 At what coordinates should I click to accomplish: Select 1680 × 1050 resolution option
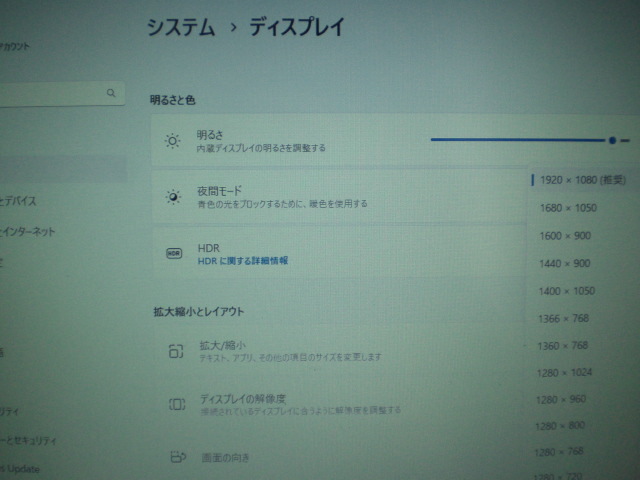[x=568, y=208]
